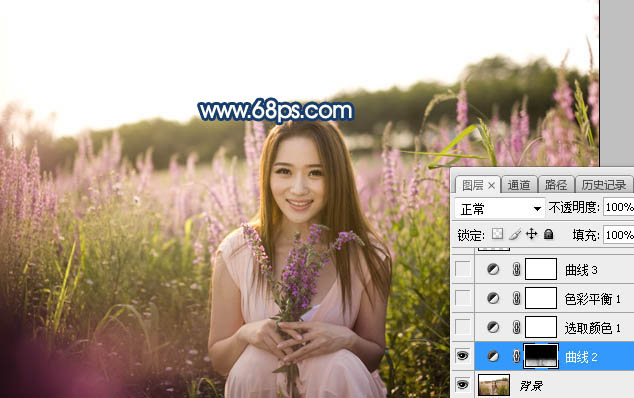Click the 选取颜色 1 adjustment layer icon
The width and height of the screenshot is (634, 398).
[492, 327]
